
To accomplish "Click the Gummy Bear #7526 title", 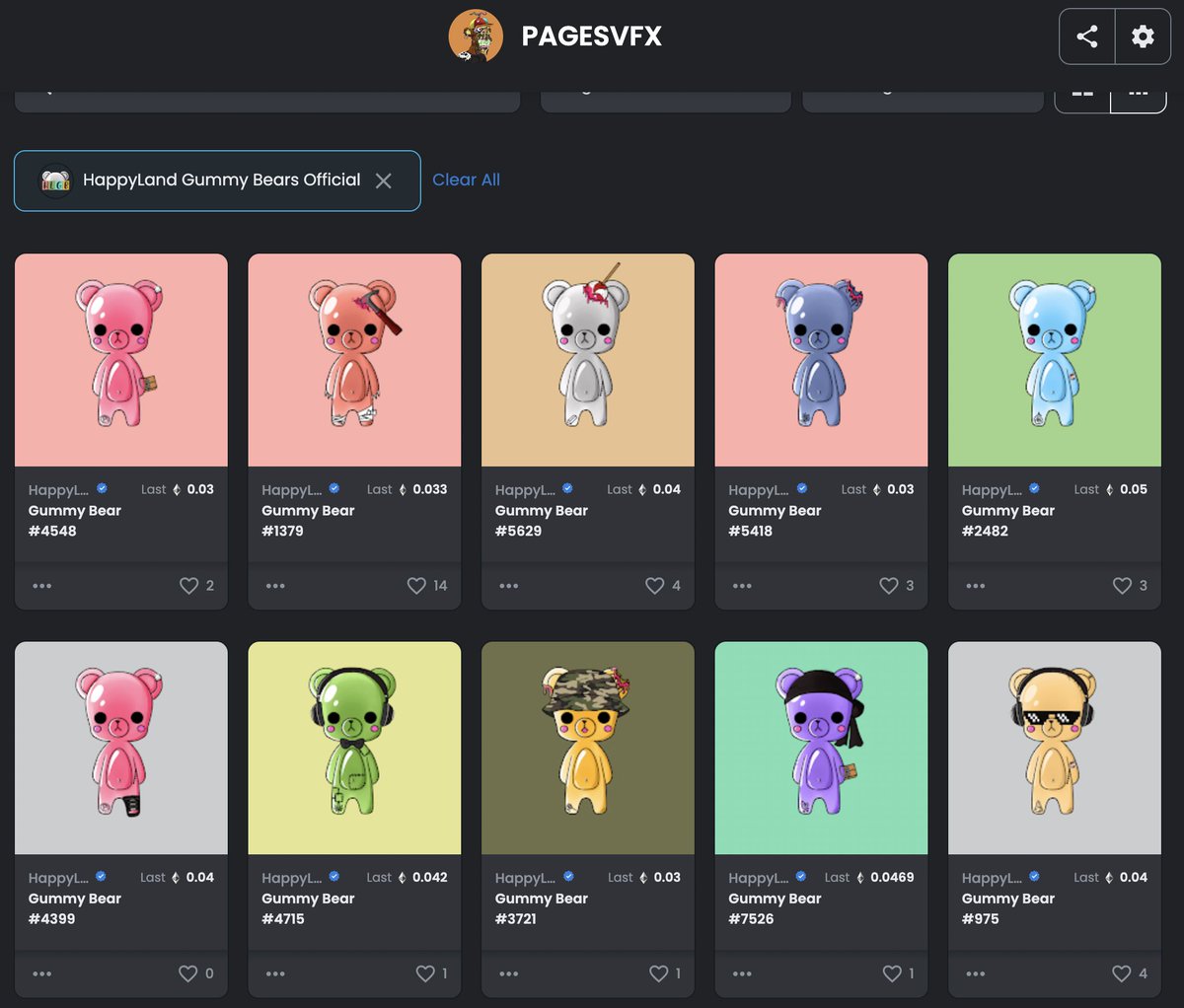I will [x=775, y=908].
